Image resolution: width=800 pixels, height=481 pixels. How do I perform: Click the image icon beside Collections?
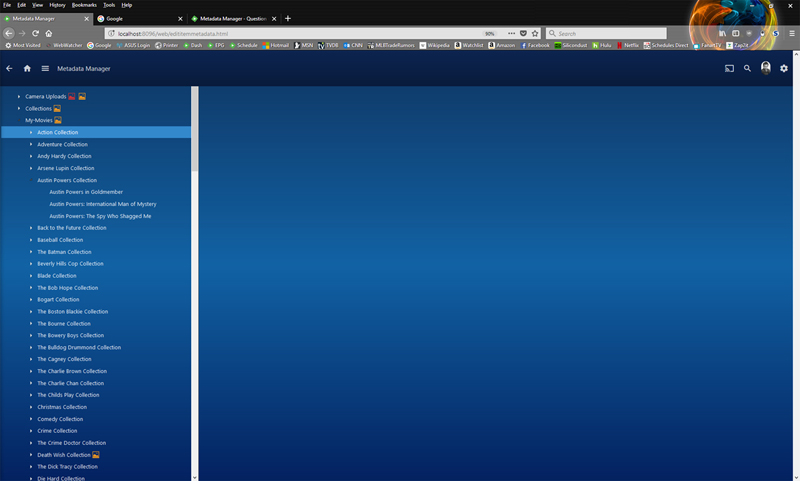point(57,109)
